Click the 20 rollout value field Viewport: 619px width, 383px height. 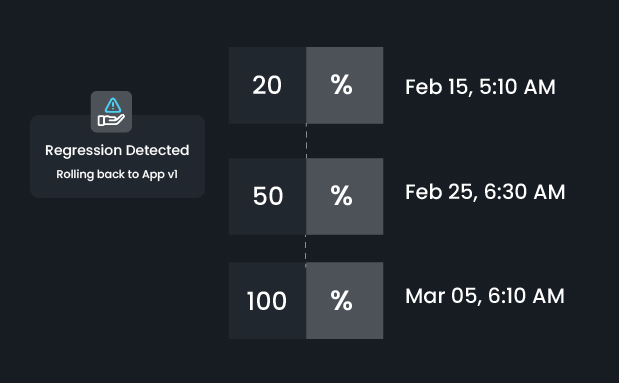(267, 85)
